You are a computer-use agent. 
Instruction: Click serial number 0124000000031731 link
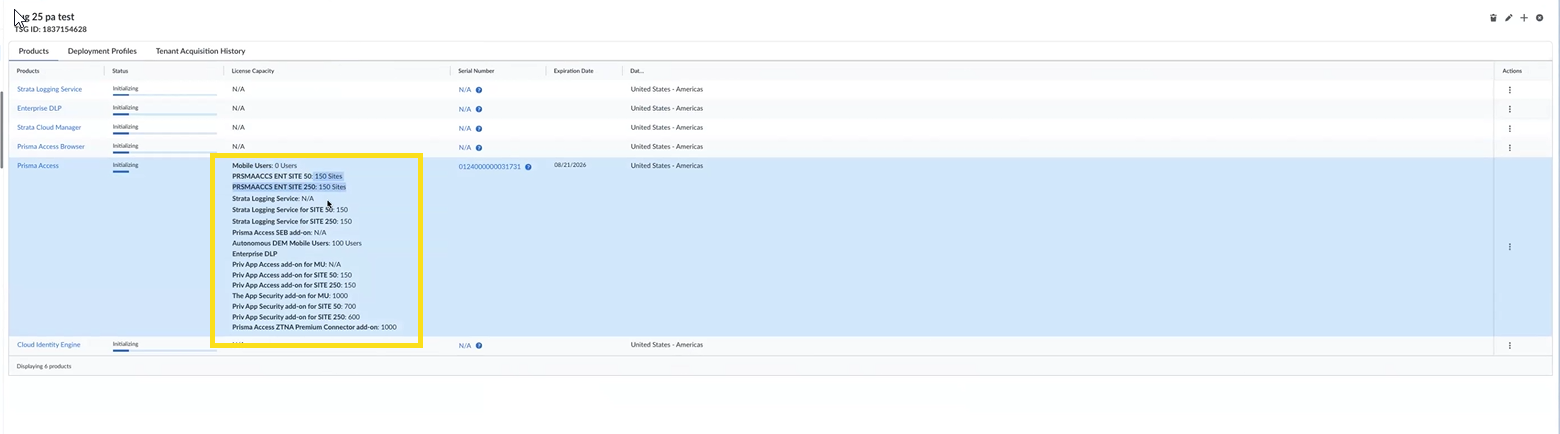coord(489,167)
